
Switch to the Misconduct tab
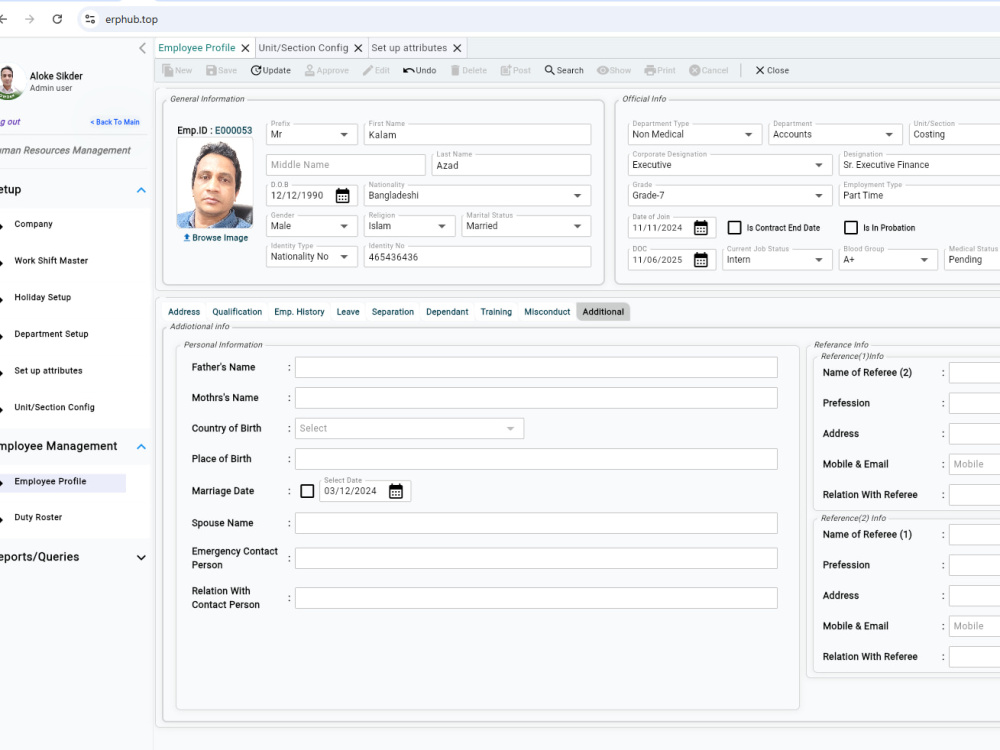(x=547, y=312)
